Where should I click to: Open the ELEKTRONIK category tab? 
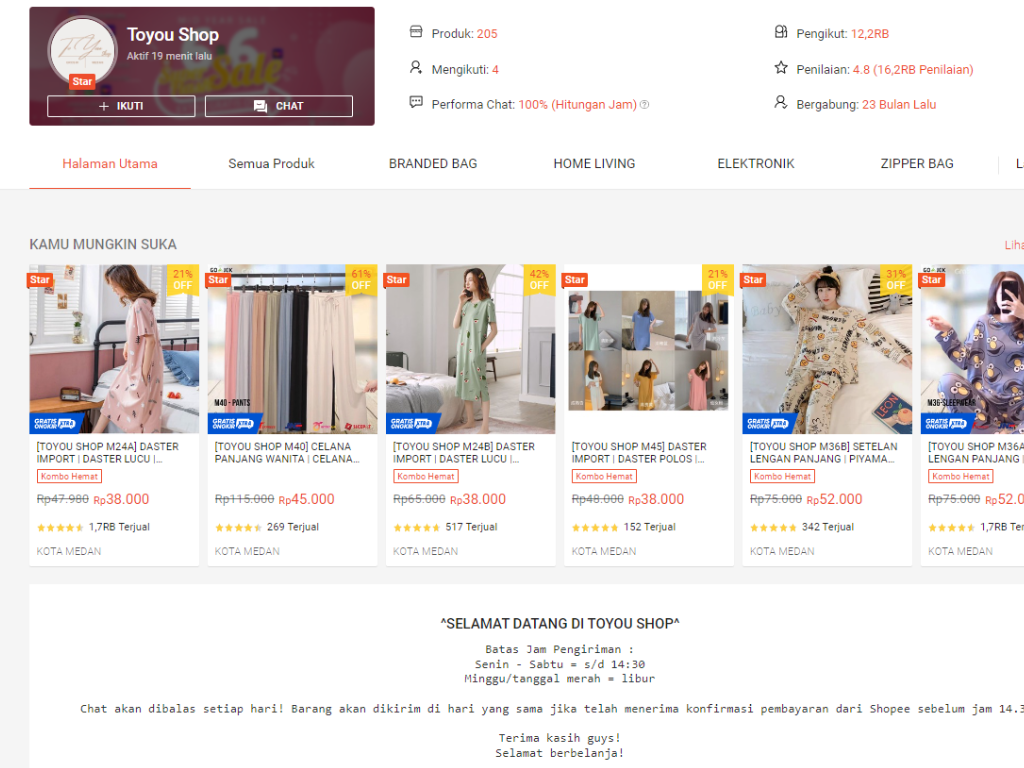(x=756, y=164)
